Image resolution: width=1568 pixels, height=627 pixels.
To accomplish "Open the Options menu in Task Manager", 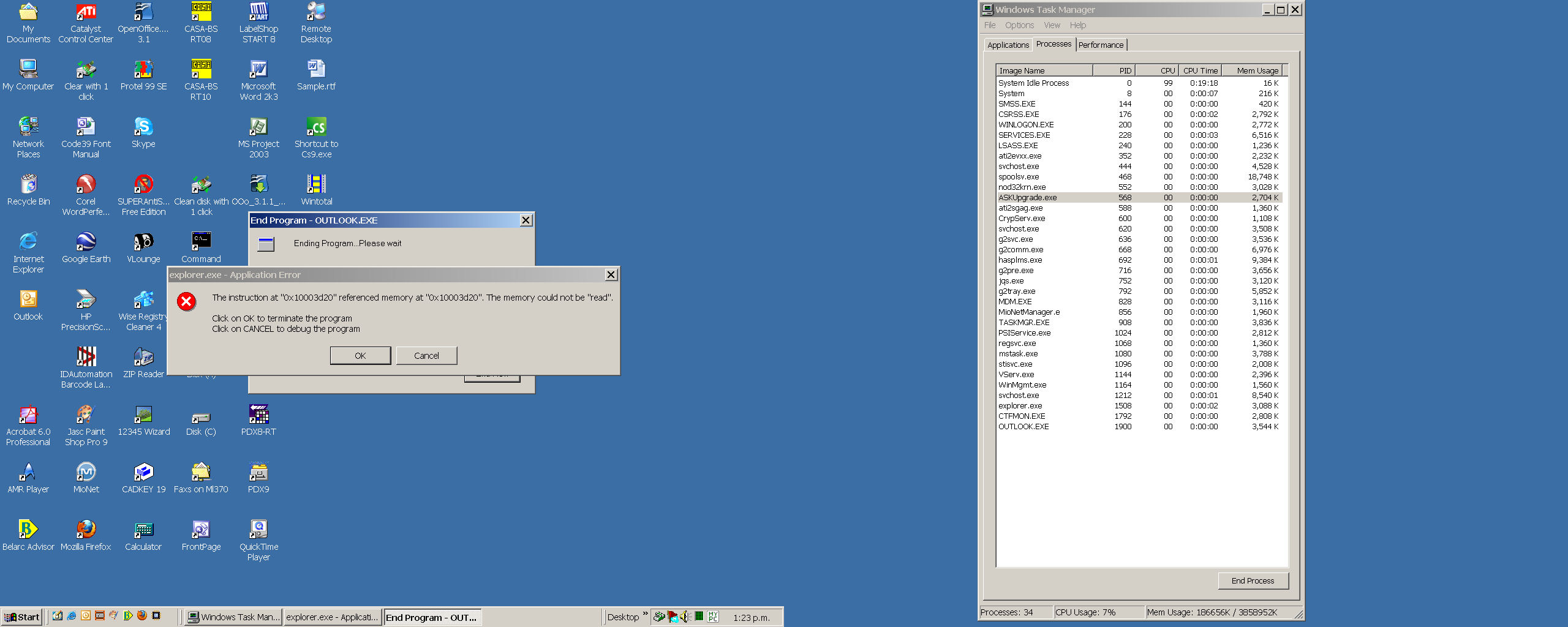I will coord(1019,25).
